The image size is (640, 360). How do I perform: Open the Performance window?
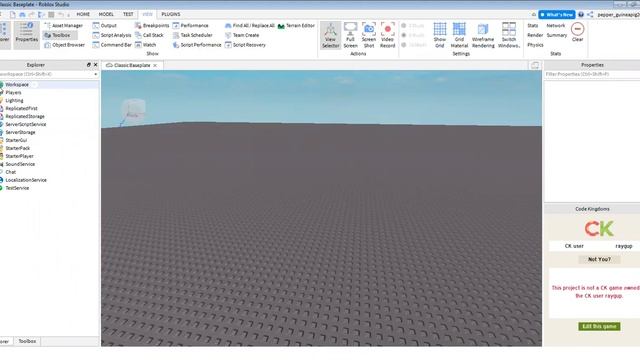coord(190,26)
